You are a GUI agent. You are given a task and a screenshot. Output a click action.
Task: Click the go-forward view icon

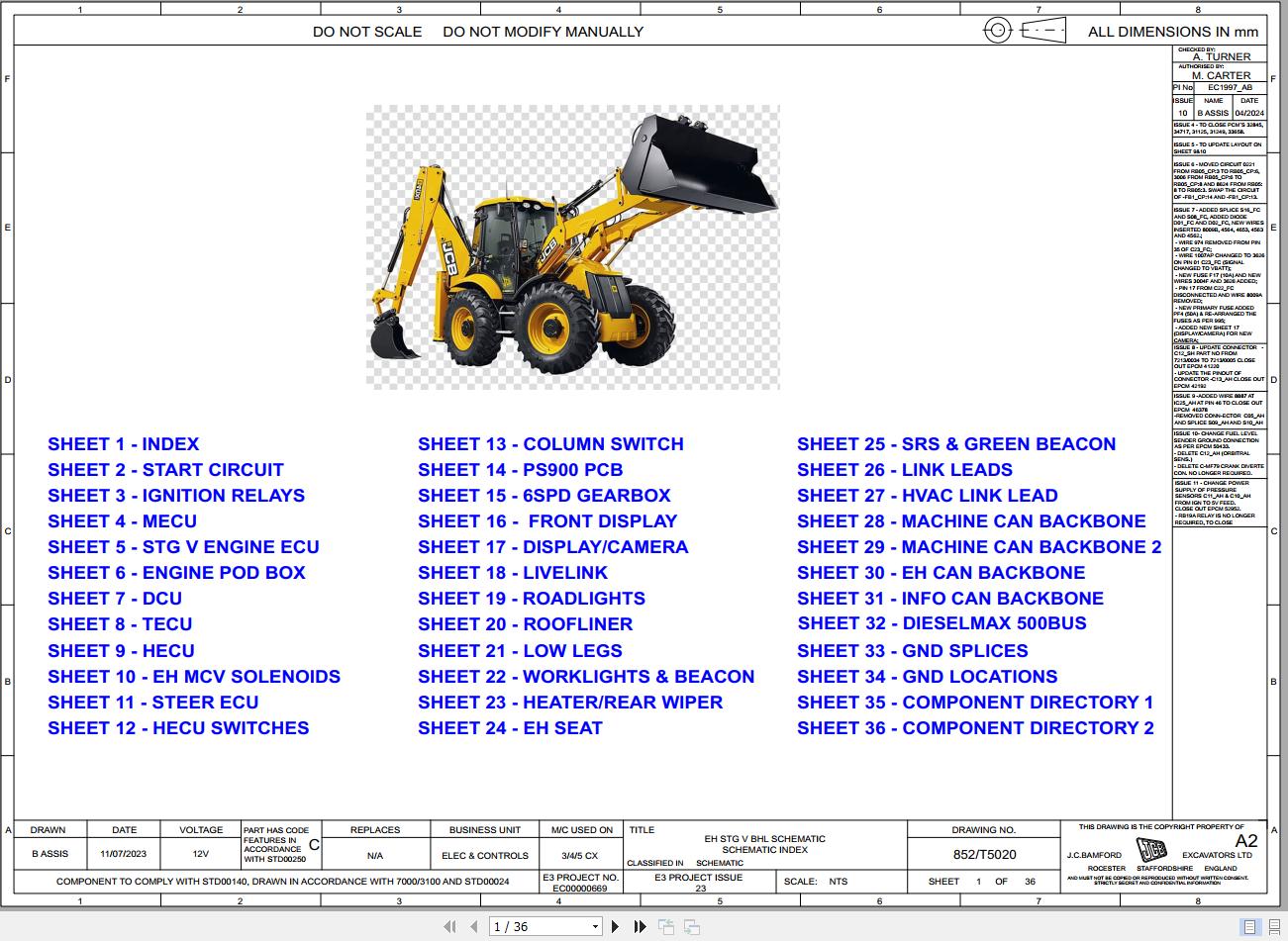tap(691, 926)
